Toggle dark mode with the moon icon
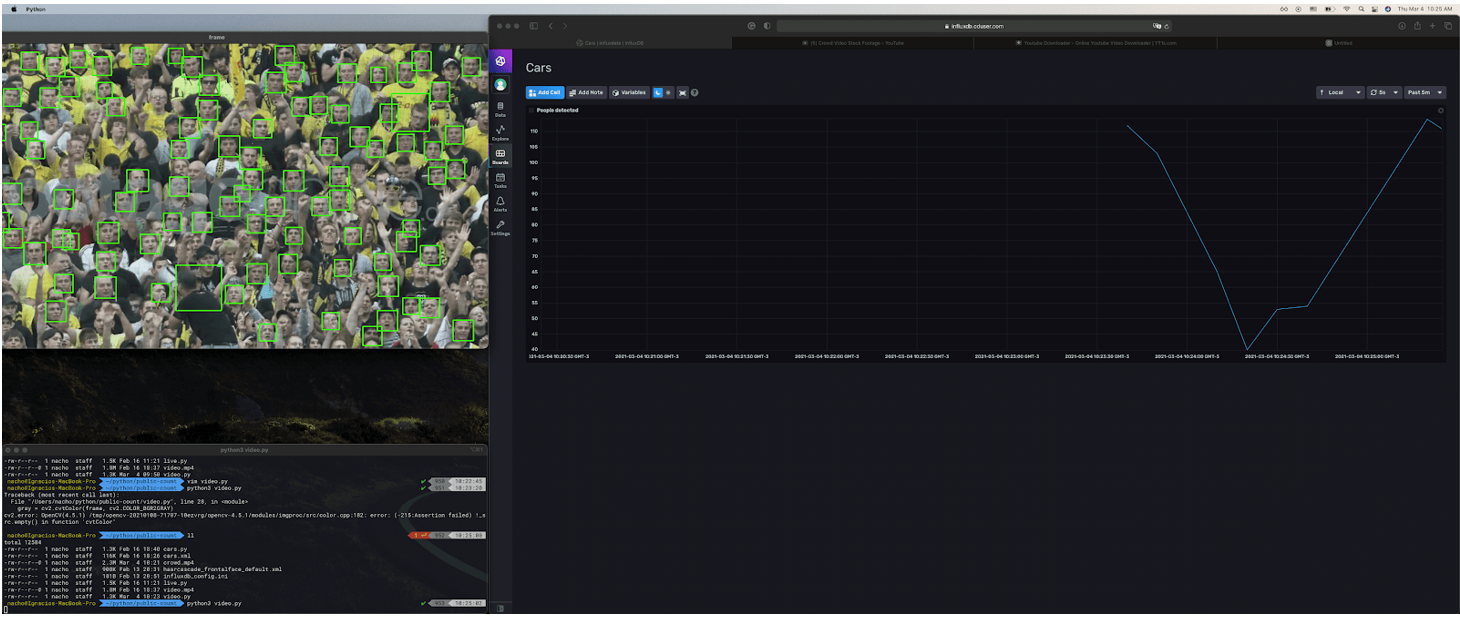Viewport: 1460px width, 617px height. (658, 93)
